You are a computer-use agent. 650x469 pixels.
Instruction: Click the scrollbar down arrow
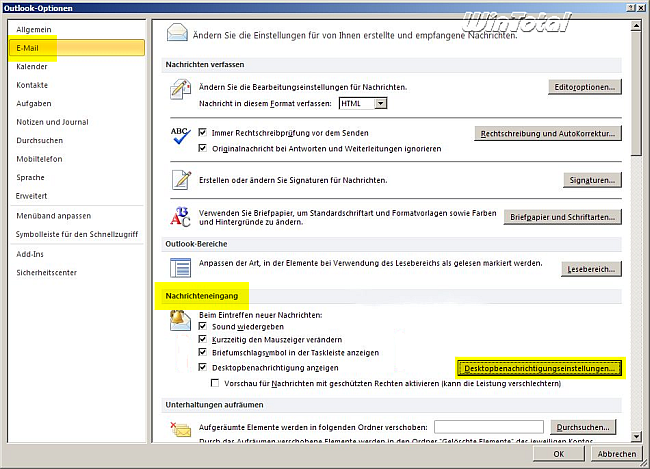[x=636, y=436]
